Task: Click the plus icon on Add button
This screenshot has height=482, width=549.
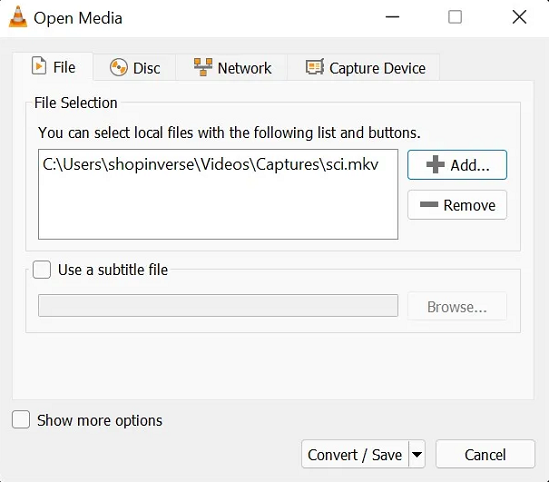Action: 435,165
